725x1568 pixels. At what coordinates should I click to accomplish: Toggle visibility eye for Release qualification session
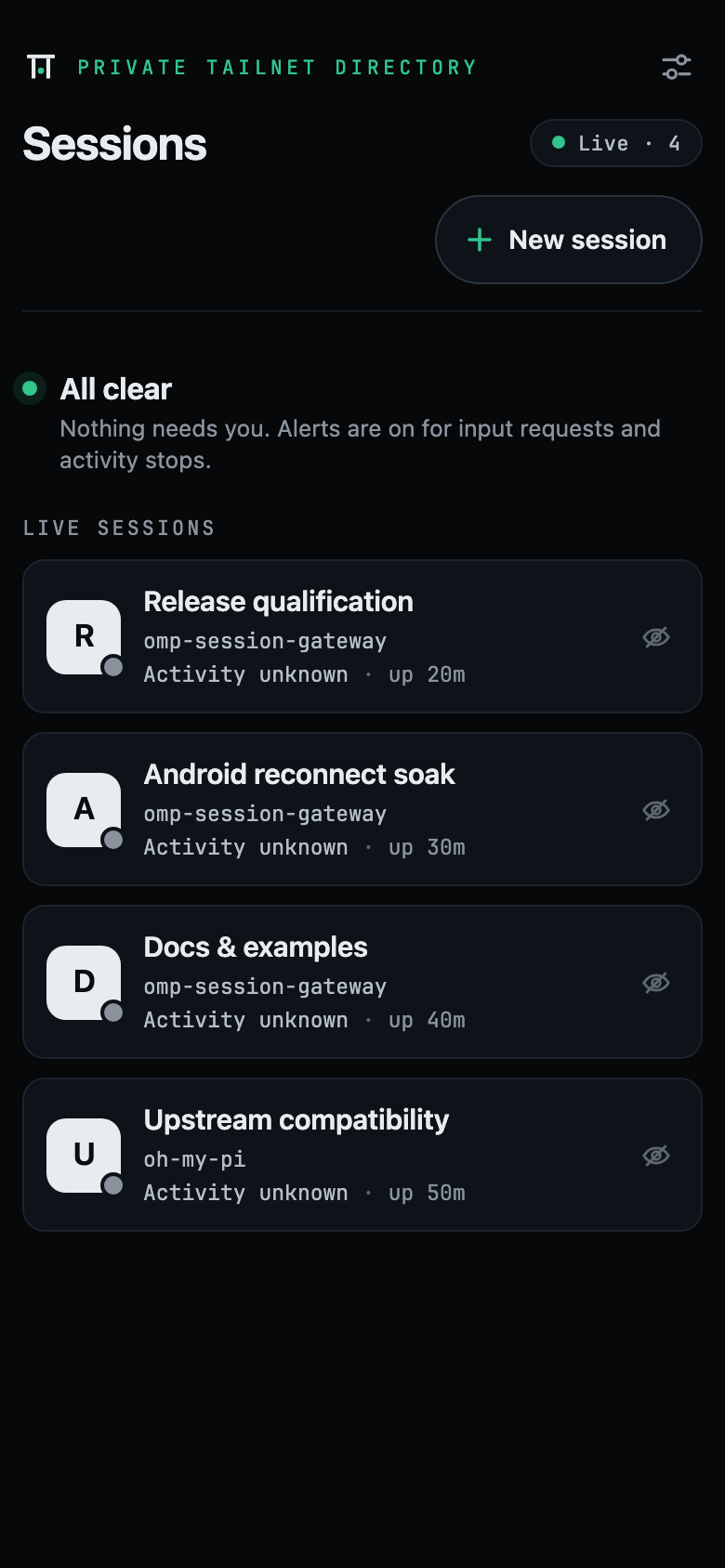(x=656, y=637)
